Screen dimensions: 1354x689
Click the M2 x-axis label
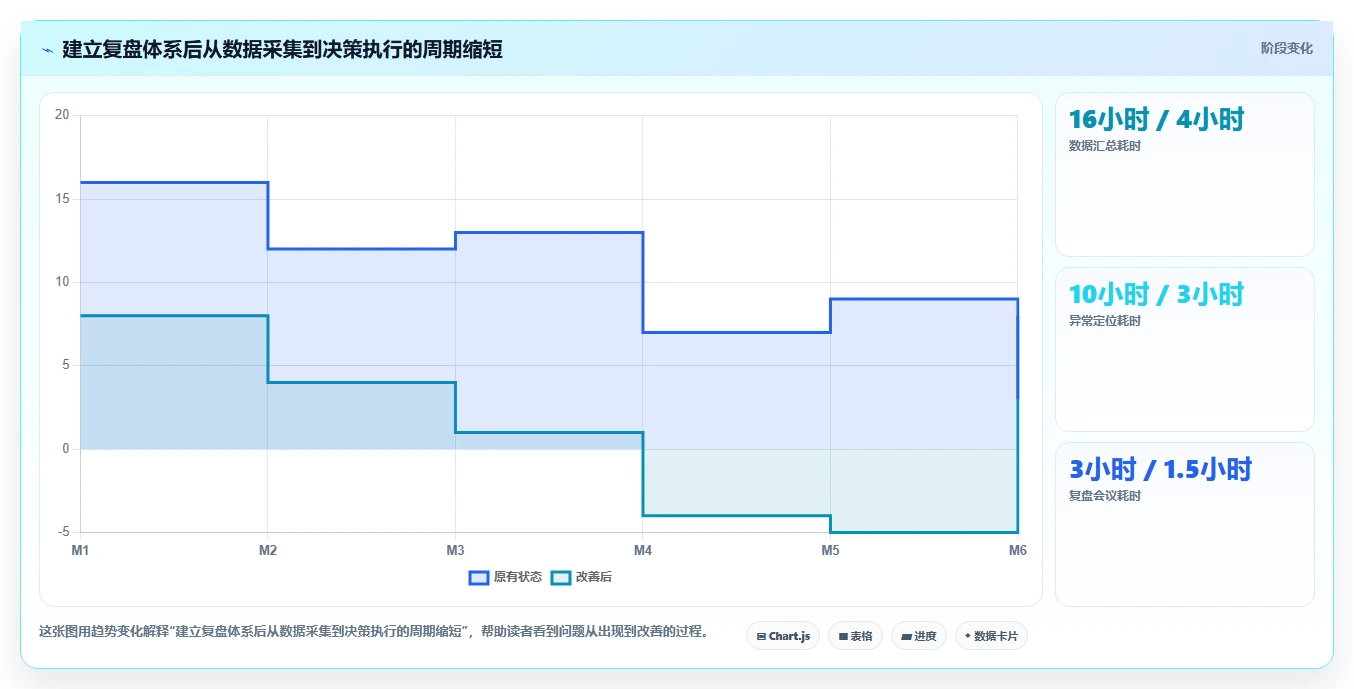(268, 550)
